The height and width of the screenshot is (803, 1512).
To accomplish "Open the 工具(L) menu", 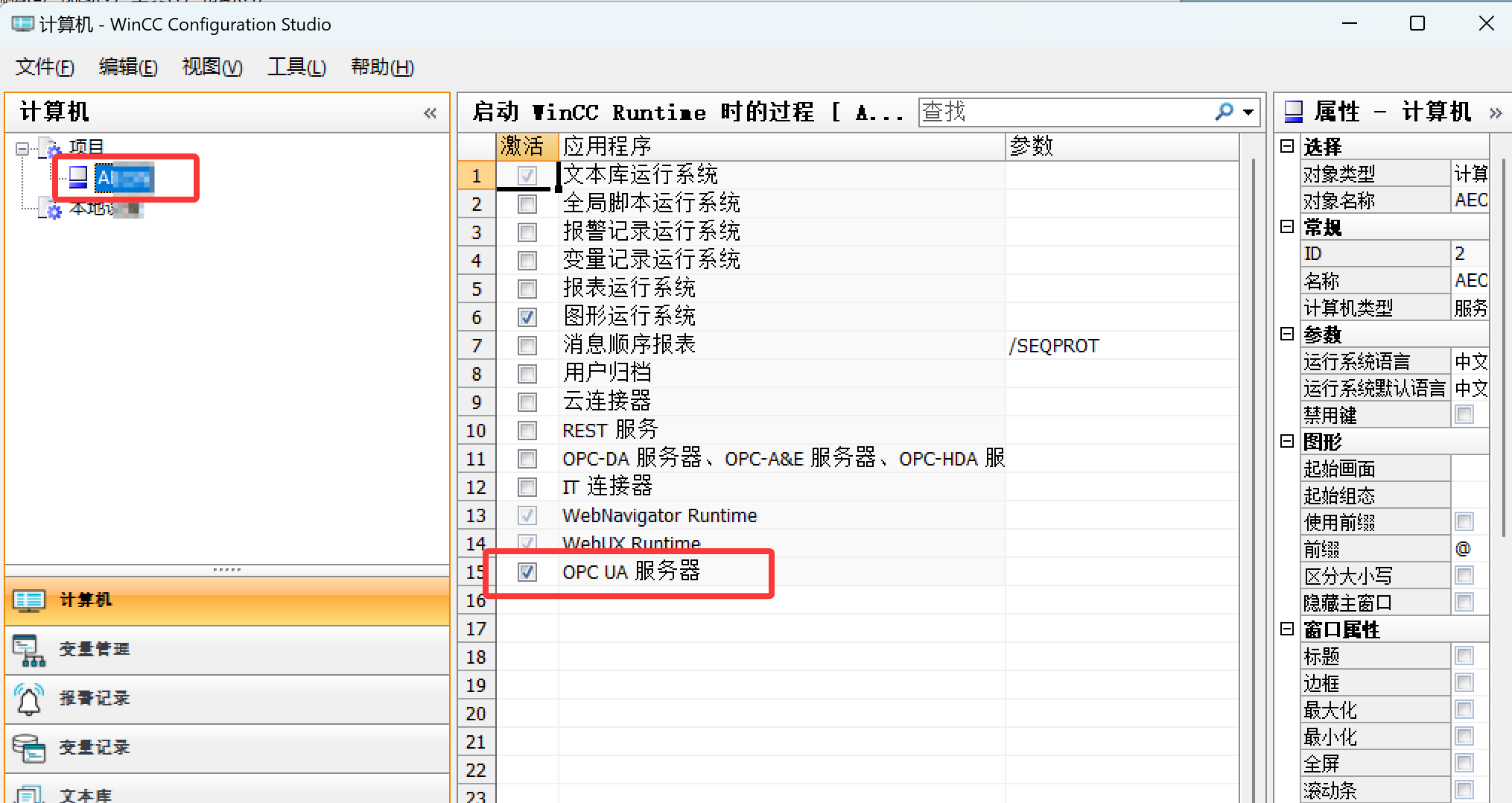I will coord(296,67).
